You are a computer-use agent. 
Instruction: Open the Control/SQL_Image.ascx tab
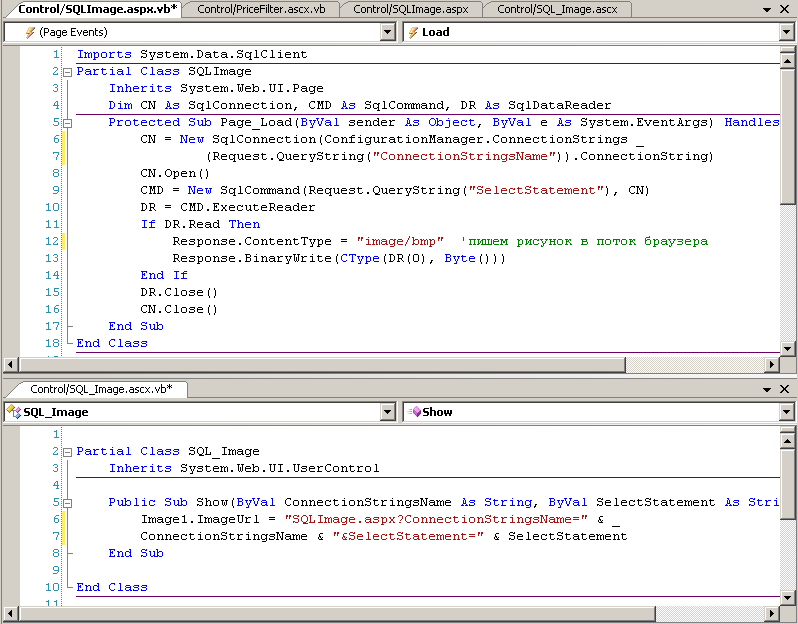point(557,9)
